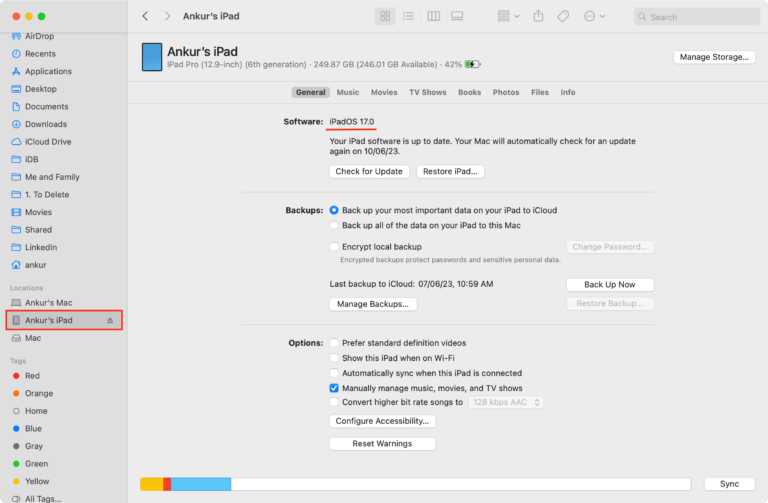Screen dimensions: 768x503
Task: Click the Restore iPad button
Action: (450, 171)
